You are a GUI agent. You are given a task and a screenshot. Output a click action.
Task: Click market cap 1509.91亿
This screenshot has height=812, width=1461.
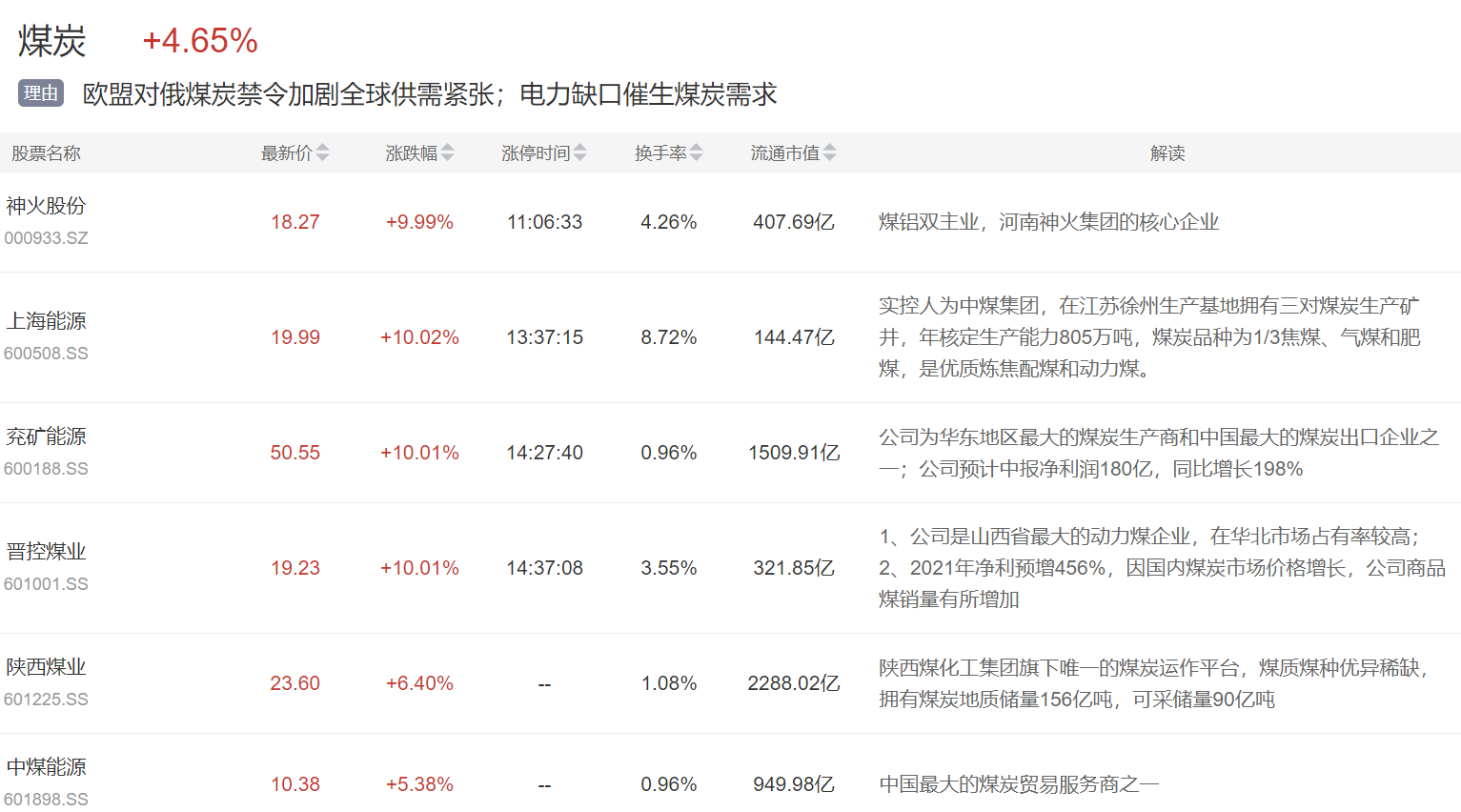794,453
